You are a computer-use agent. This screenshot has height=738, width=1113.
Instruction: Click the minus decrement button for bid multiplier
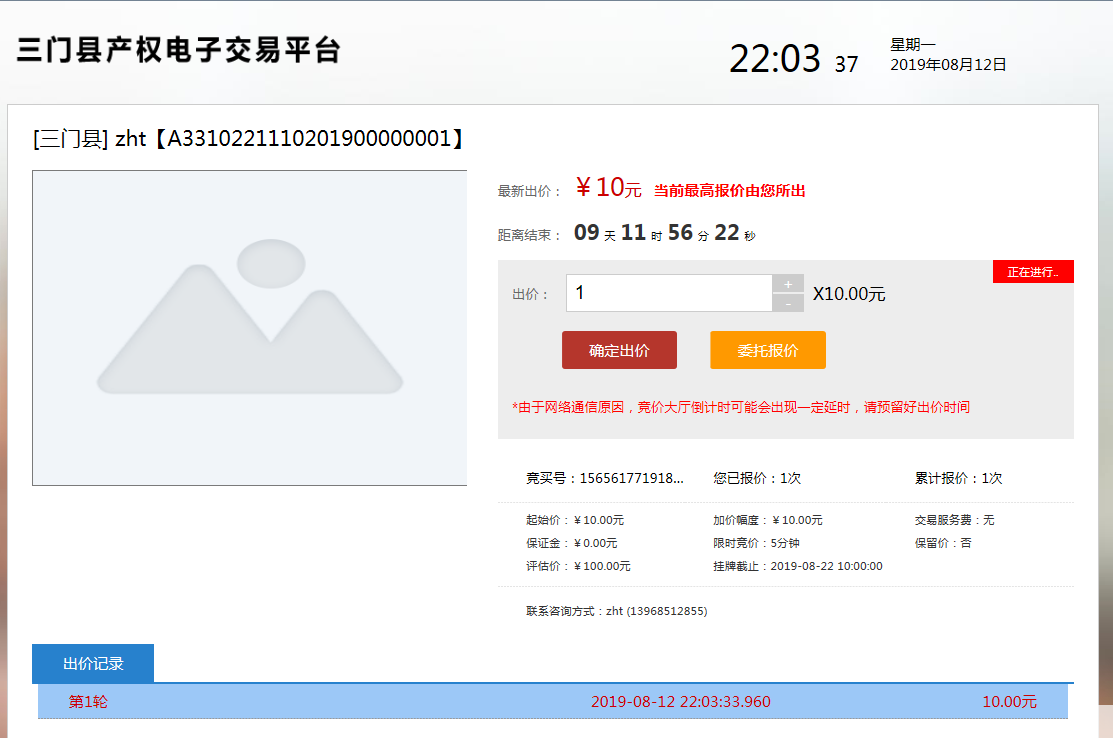coord(788,303)
